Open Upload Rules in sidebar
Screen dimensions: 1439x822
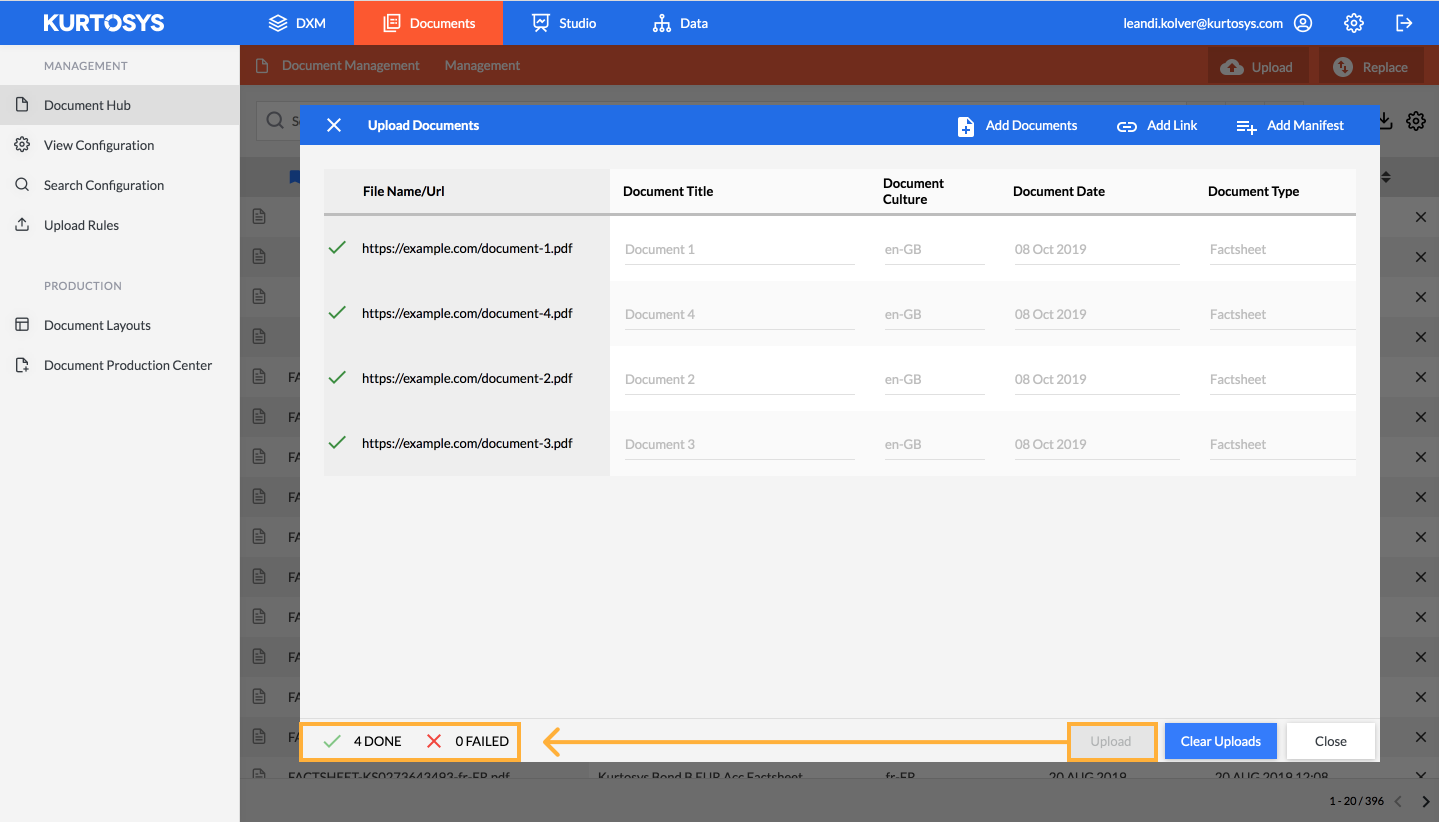point(120,225)
